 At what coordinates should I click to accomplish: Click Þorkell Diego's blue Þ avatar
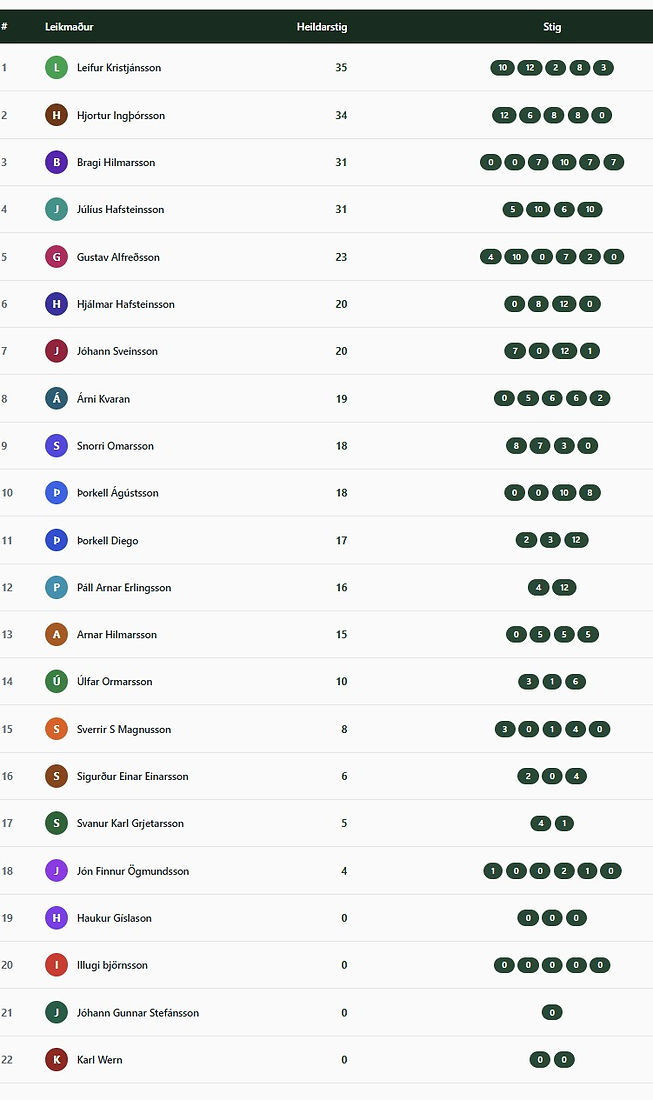[57, 540]
